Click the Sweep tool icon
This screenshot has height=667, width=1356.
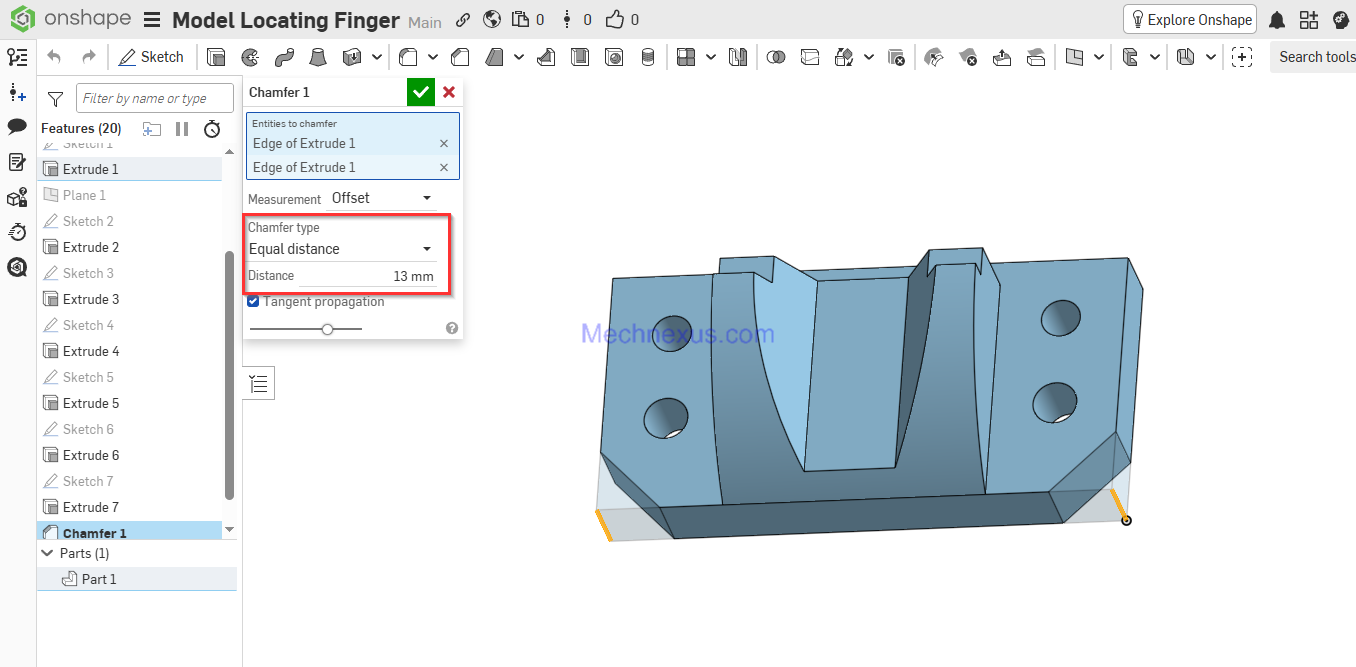[283, 57]
